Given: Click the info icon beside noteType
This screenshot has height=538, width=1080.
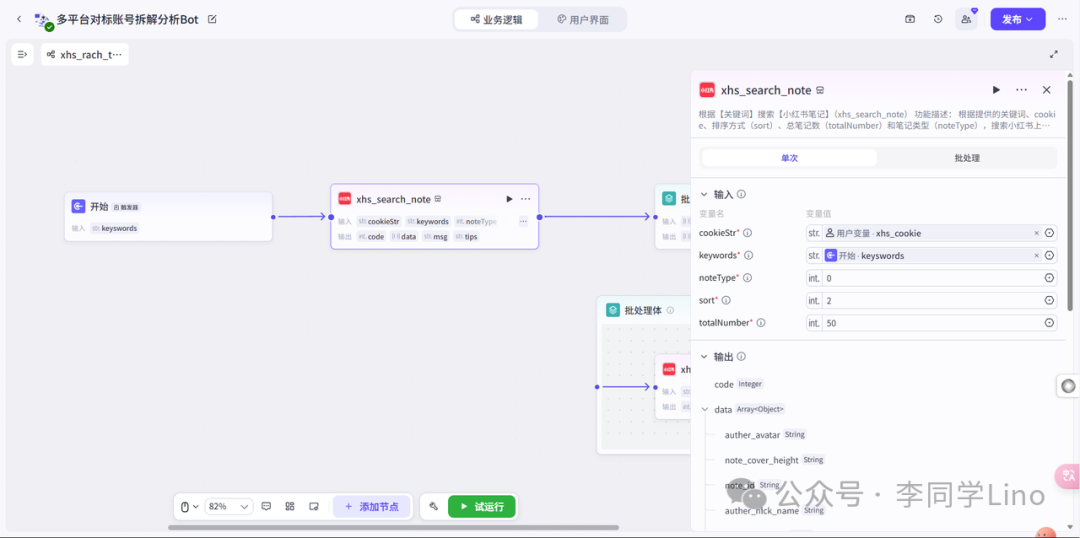Looking at the screenshot, I should [x=747, y=278].
